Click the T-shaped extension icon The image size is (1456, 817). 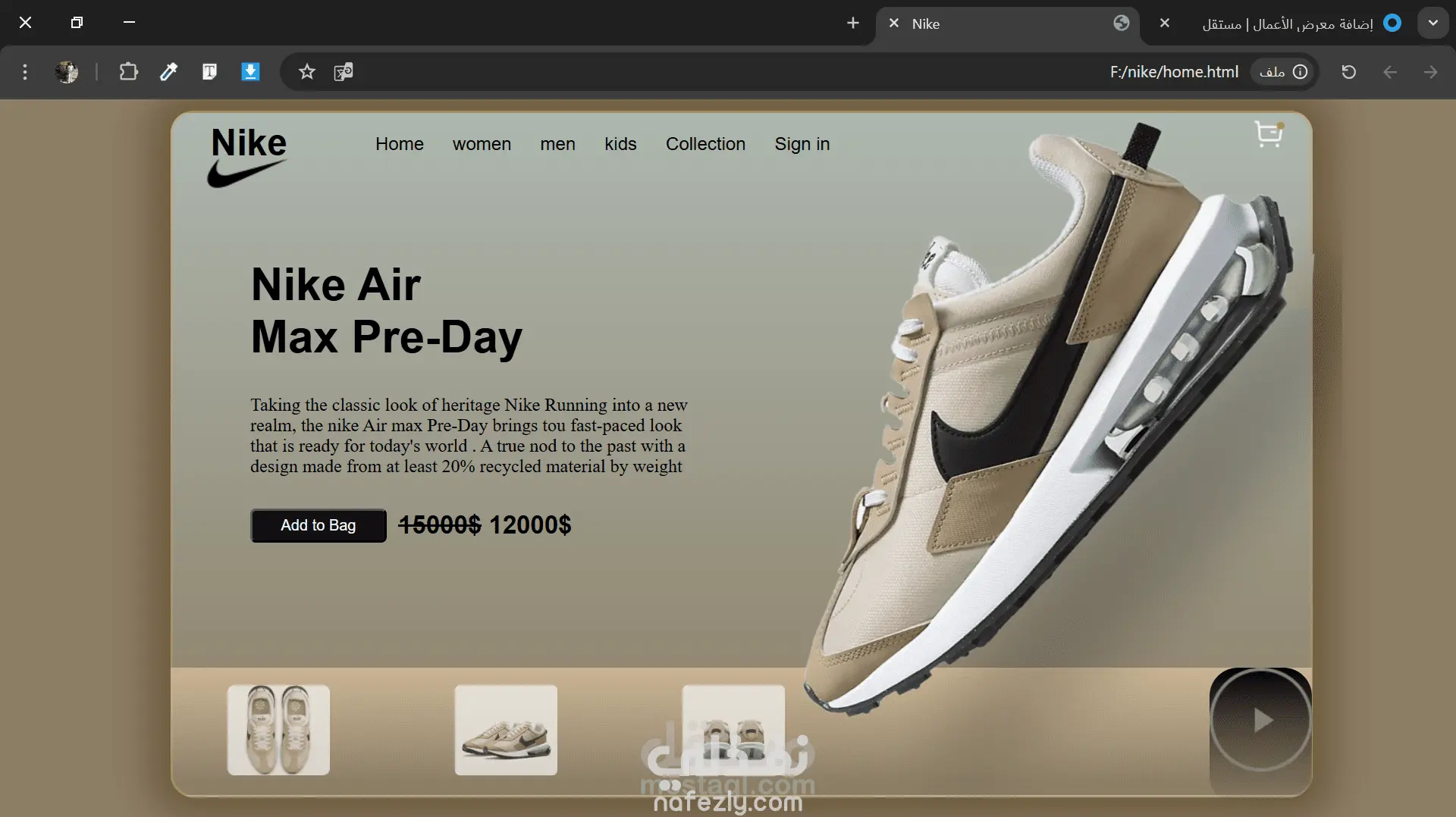pyautogui.click(x=209, y=72)
